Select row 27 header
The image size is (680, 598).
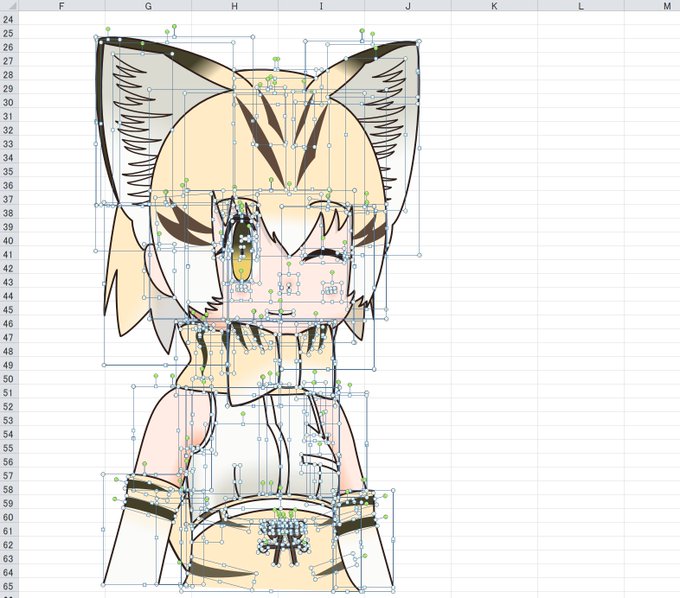pos(9,61)
